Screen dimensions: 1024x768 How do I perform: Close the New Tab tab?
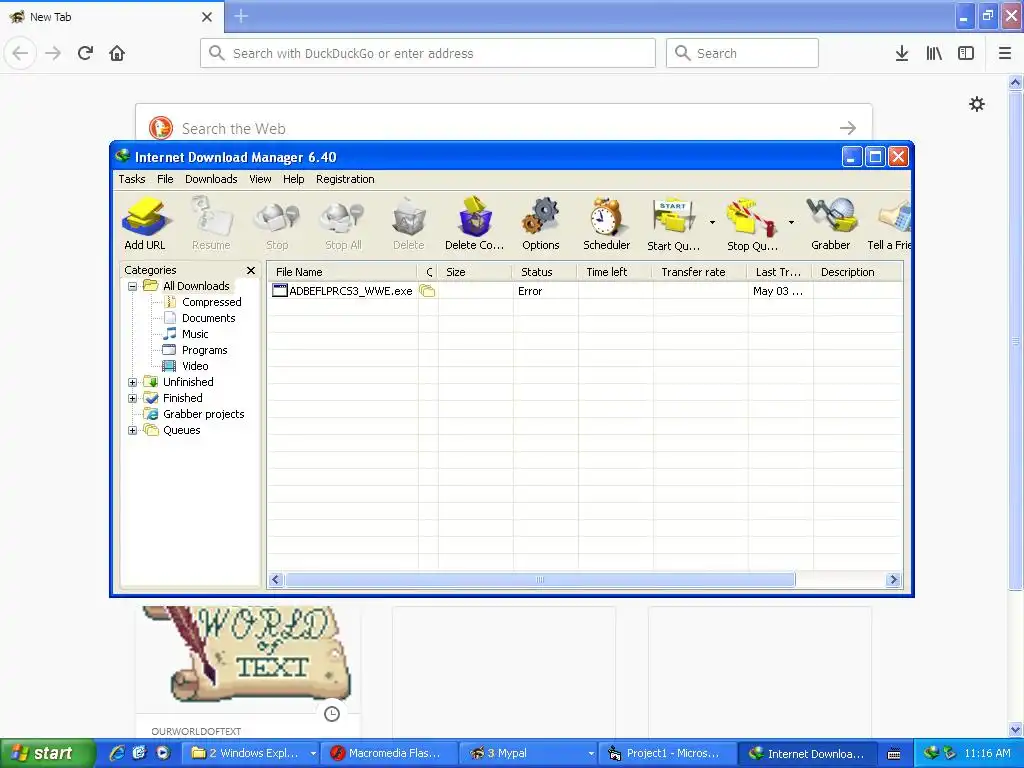206,17
